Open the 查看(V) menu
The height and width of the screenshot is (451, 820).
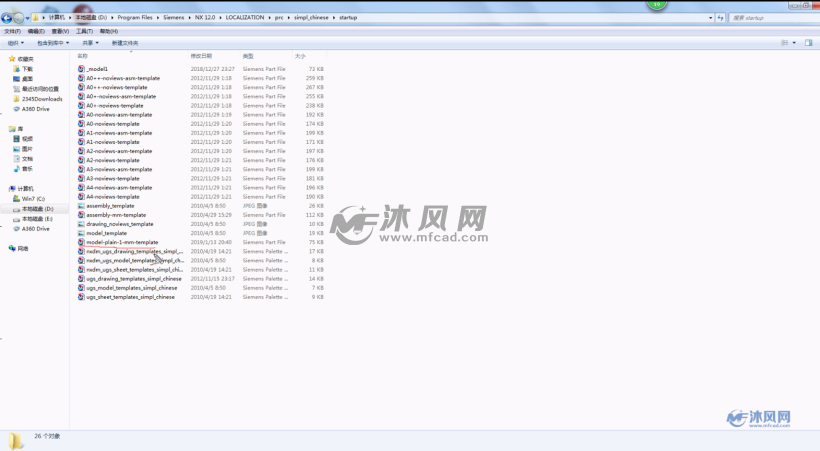(60, 31)
